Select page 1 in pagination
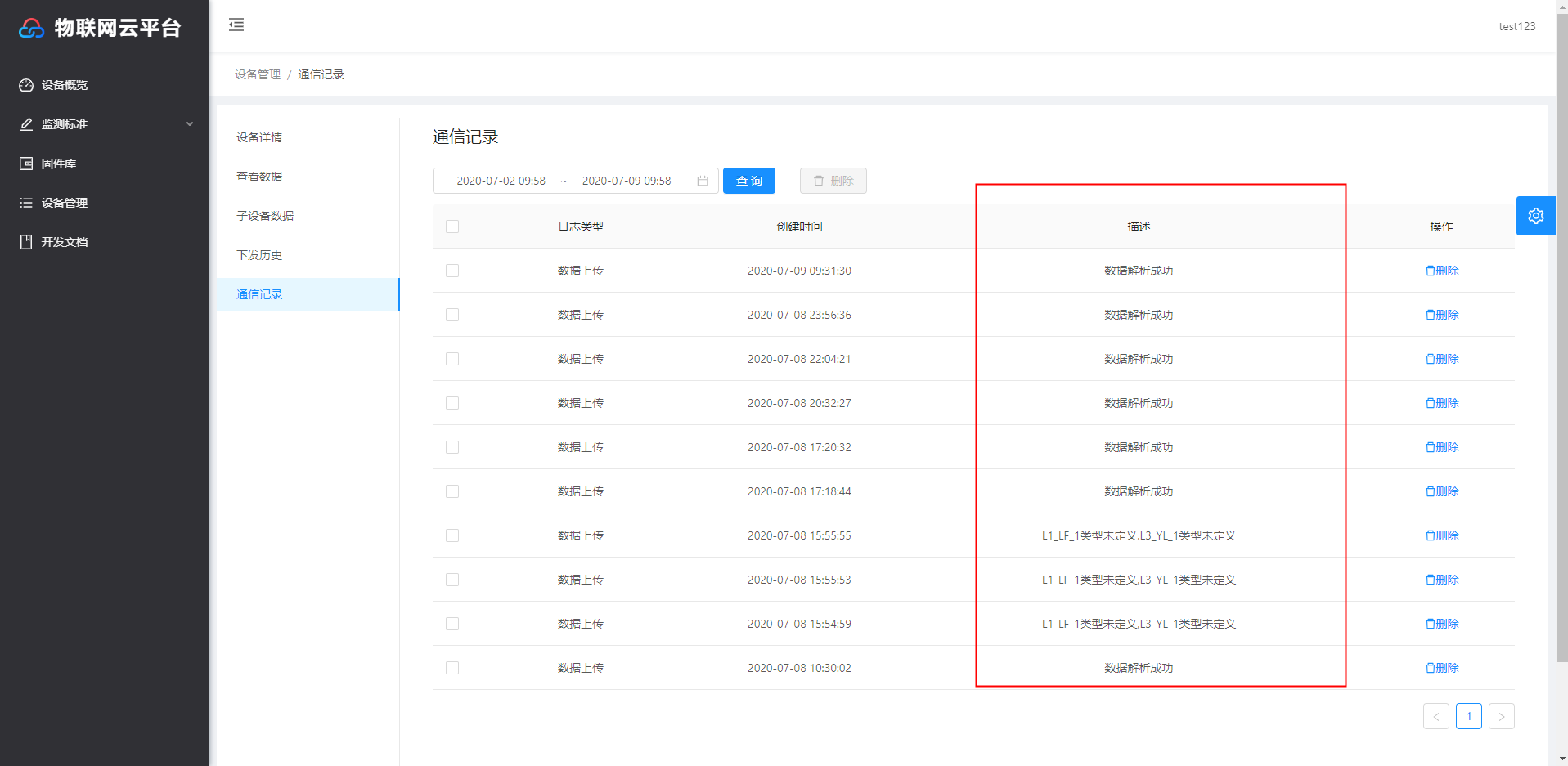Screen dimensions: 1568x766 [1469, 716]
